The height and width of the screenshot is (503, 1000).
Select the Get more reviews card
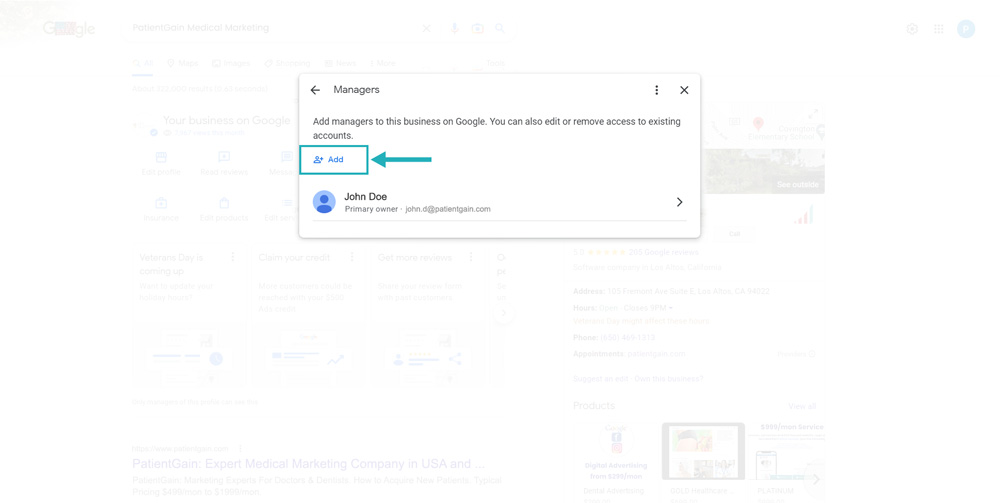coord(427,319)
